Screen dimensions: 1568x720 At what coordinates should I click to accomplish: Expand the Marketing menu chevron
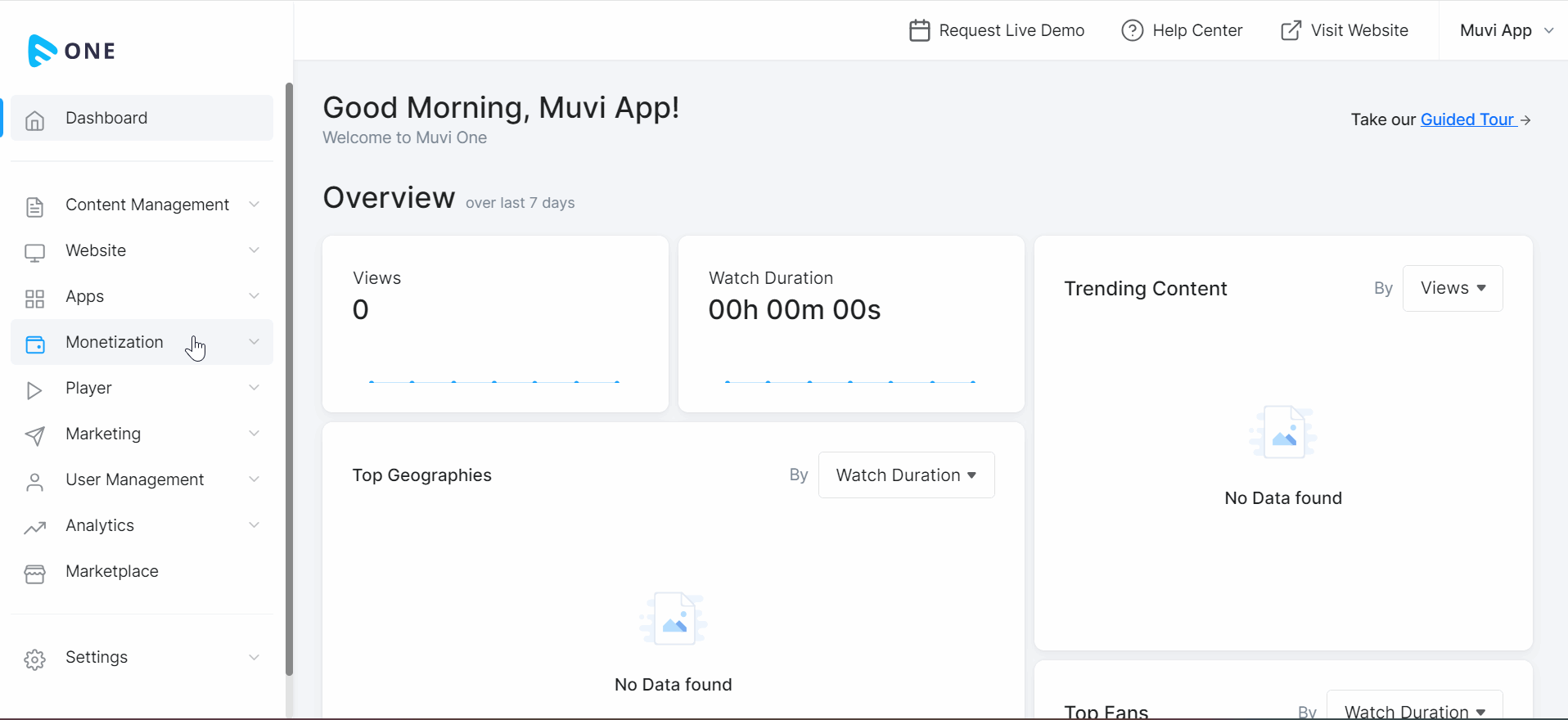pyautogui.click(x=254, y=433)
